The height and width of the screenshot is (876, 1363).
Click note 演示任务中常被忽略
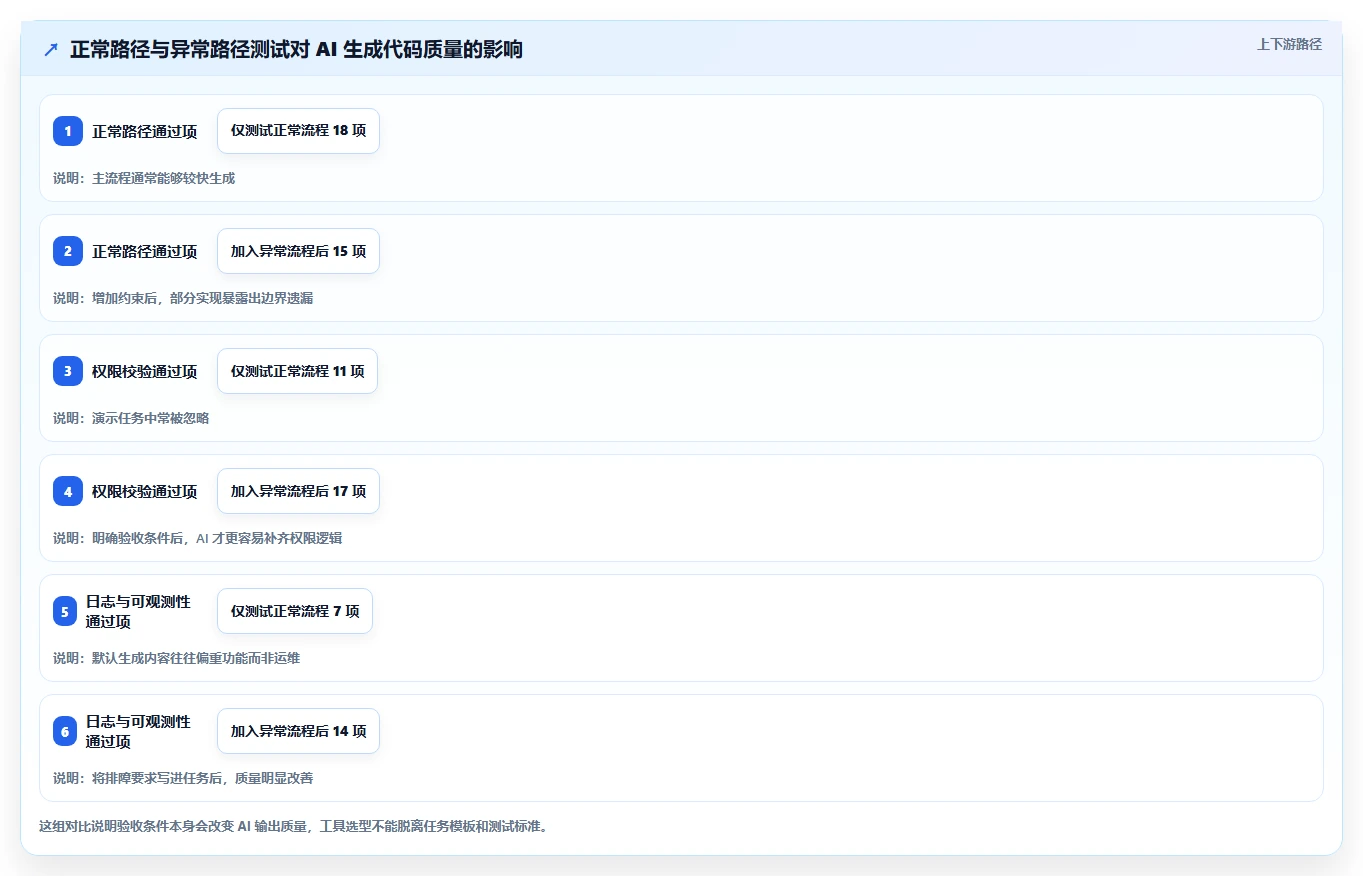click(131, 418)
